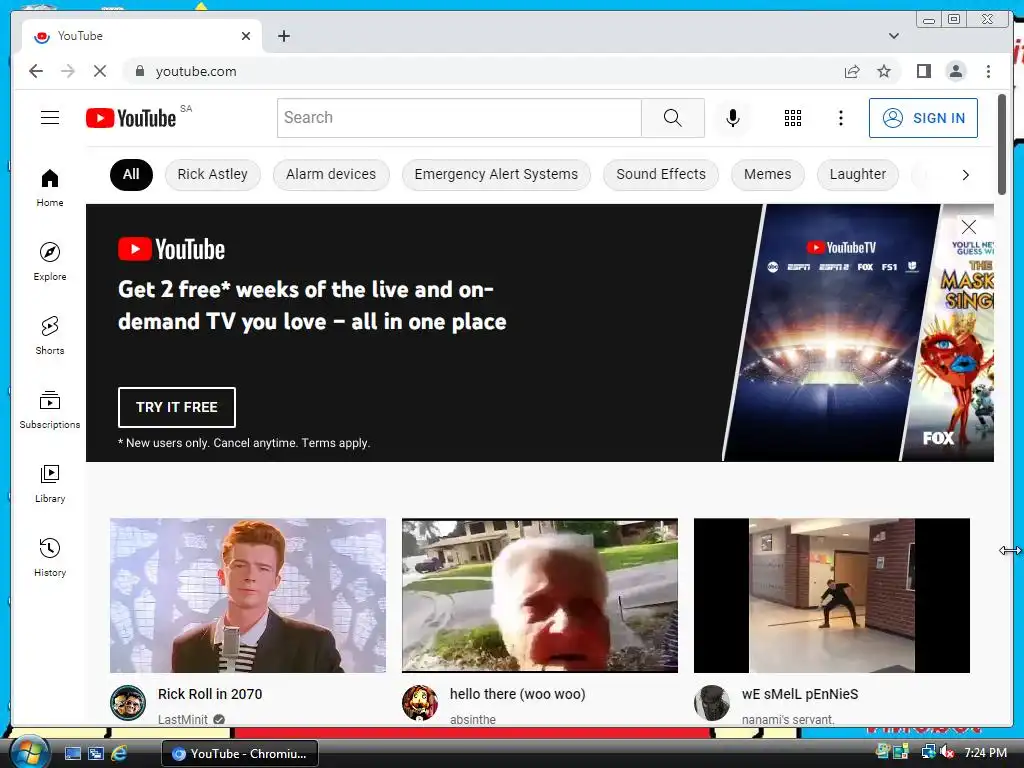
Task: Click Show Desktop quick launch icon
Action: (x=72, y=753)
